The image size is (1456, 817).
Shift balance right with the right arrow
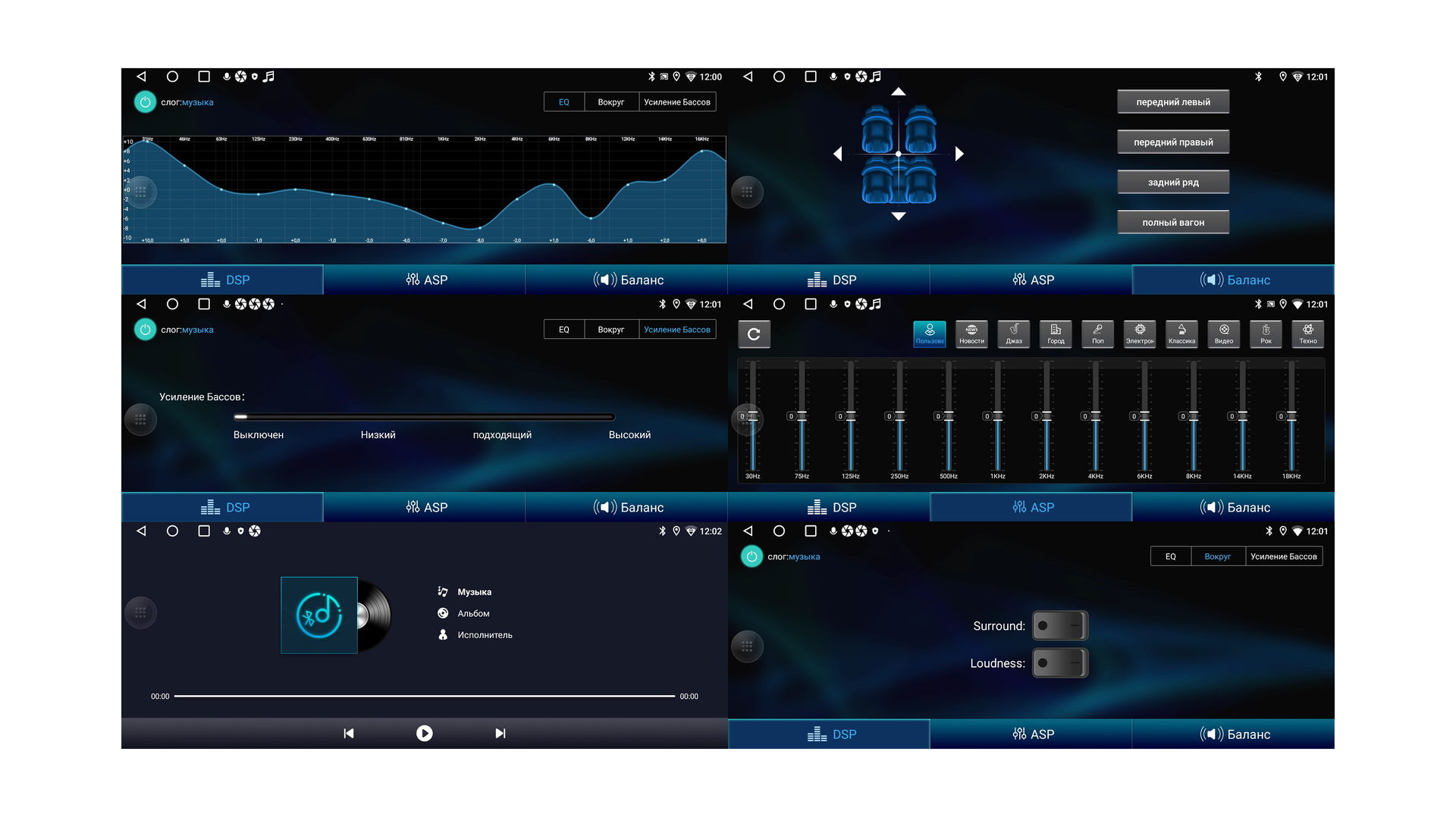point(959,154)
